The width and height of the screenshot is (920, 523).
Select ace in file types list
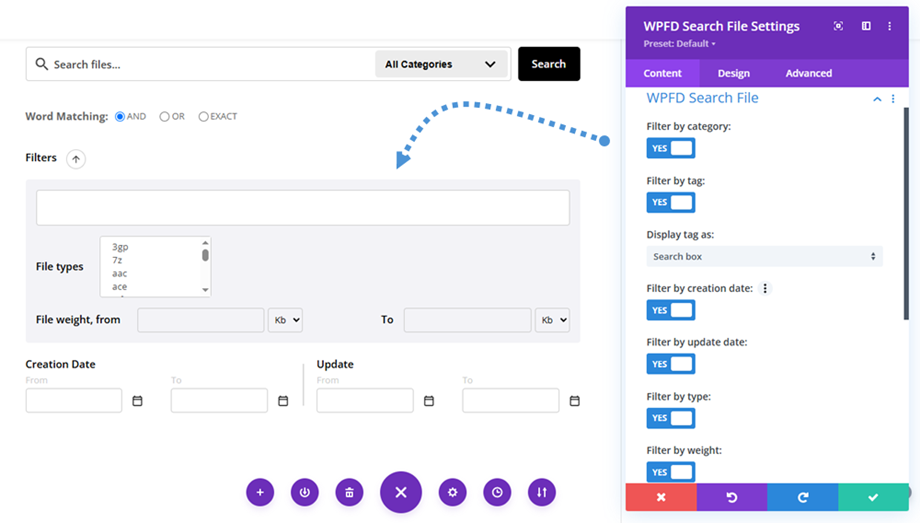pyautogui.click(x=120, y=286)
